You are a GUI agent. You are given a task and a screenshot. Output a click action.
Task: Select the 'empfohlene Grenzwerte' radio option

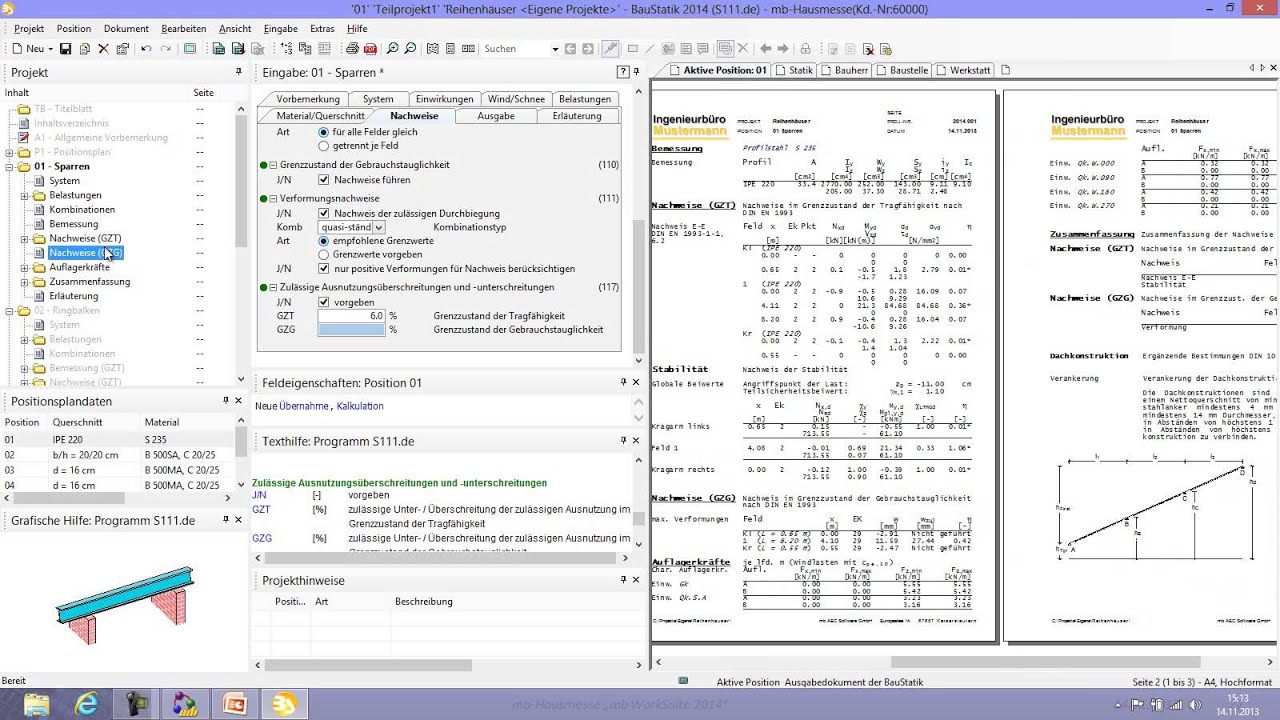[x=323, y=241]
